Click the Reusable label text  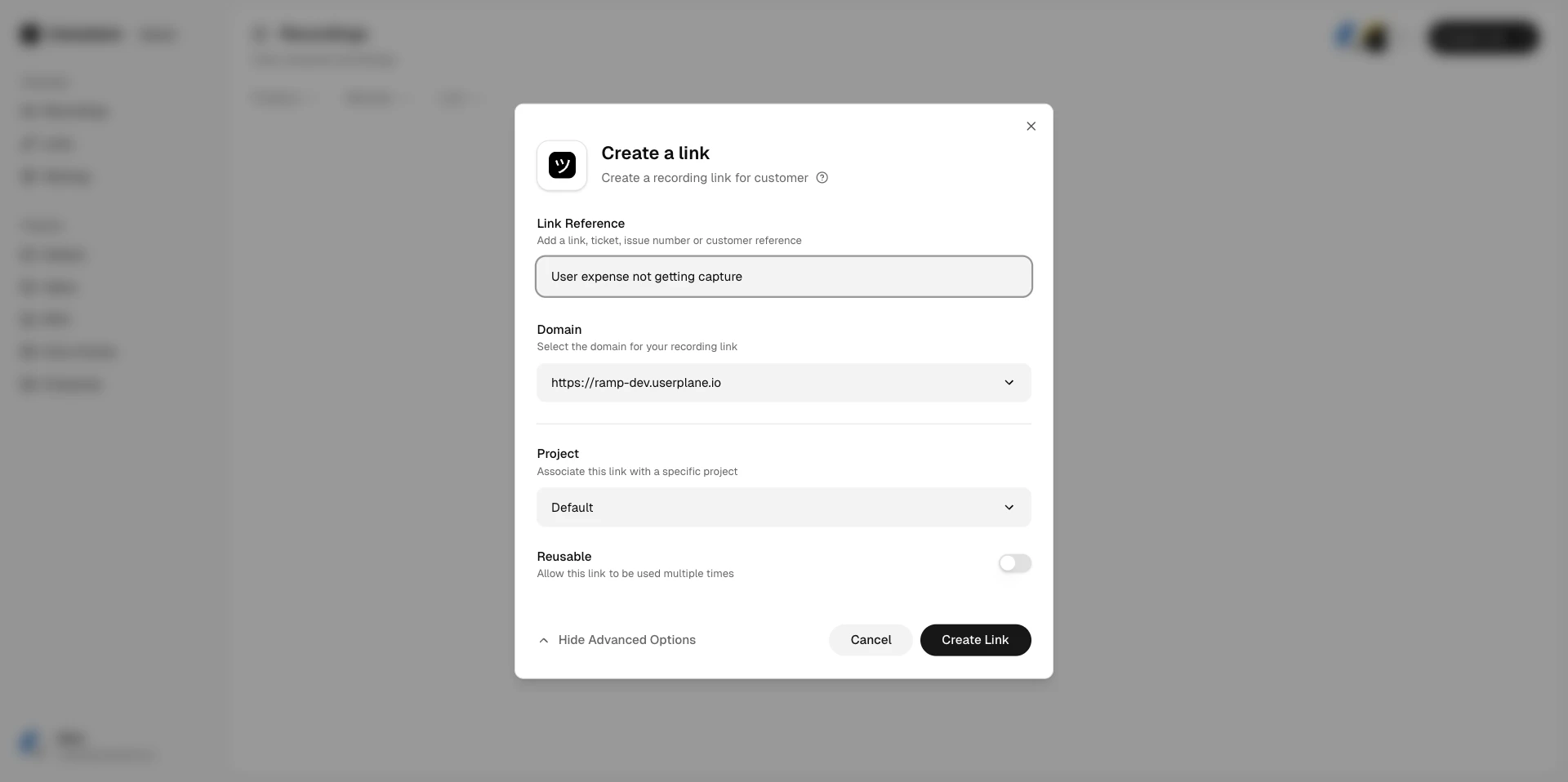tap(563, 557)
